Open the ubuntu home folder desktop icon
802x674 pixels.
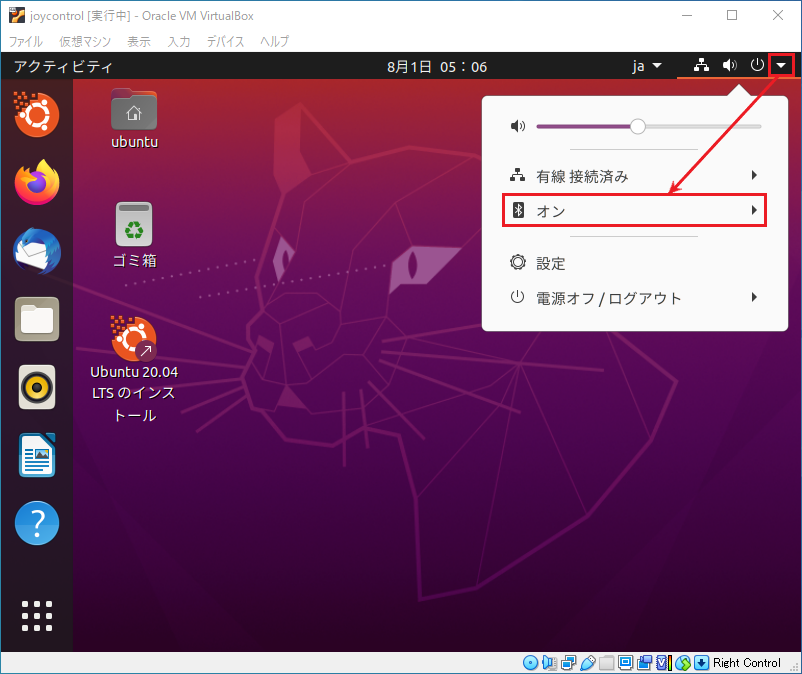coord(134,119)
